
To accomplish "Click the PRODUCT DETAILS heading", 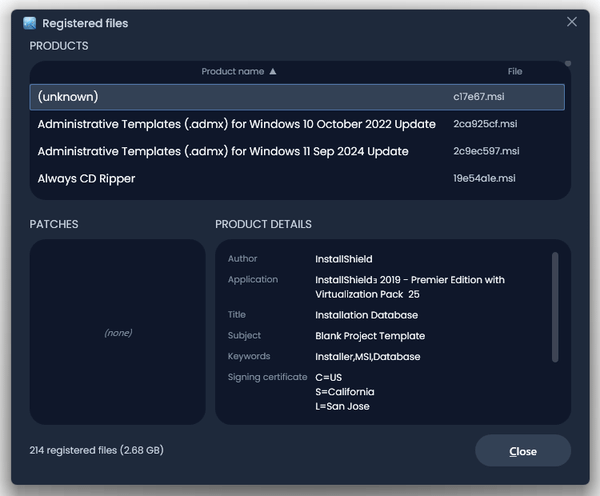I will click(x=263, y=224).
